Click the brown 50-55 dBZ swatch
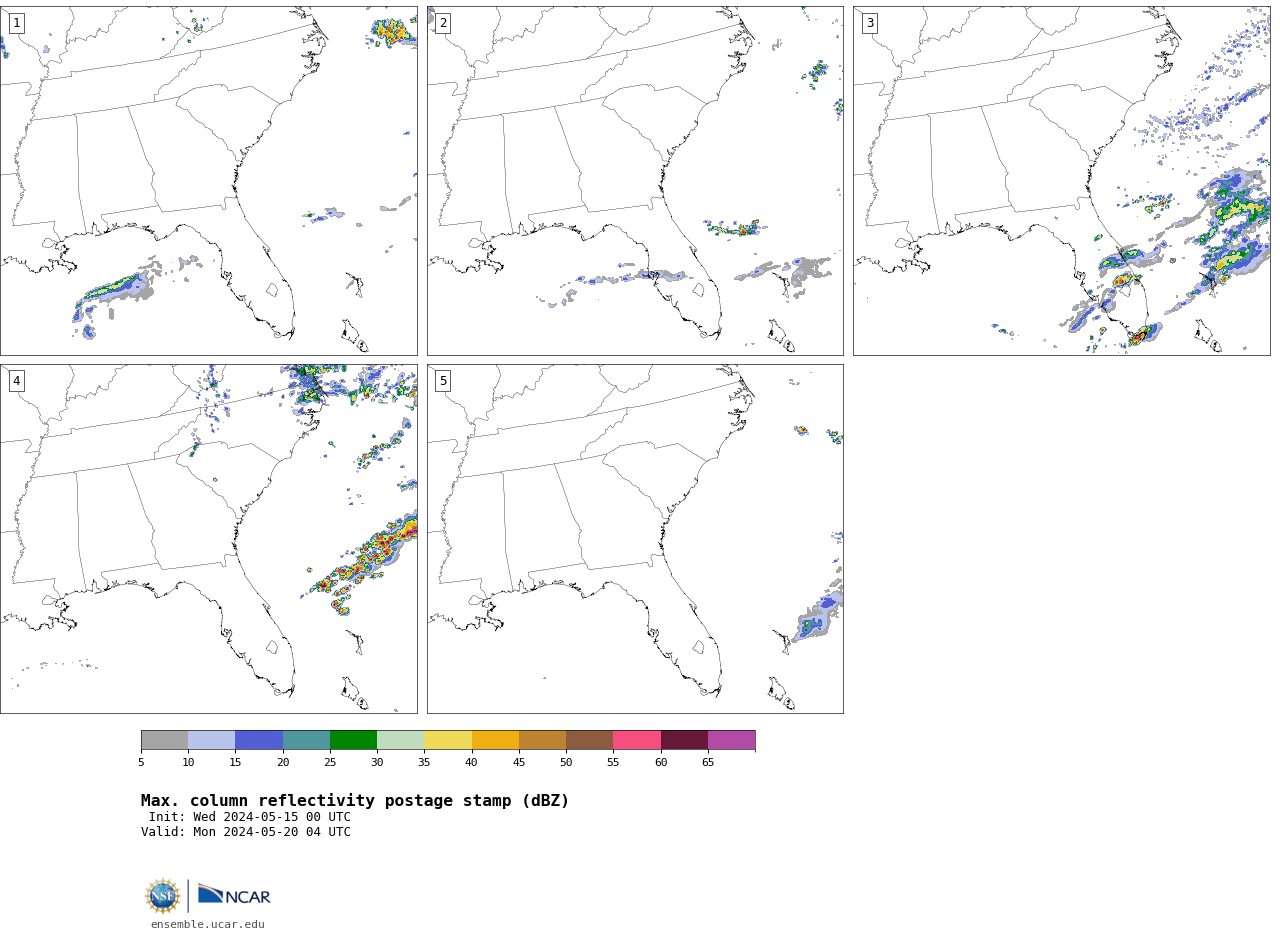Image resolution: width=1280 pixels, height=936 pixels. click(589, 740)
